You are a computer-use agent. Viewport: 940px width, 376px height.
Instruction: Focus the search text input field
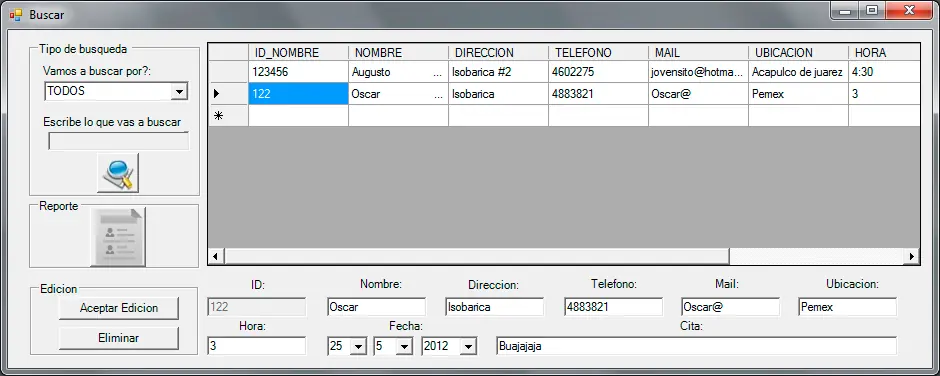pos(118,141)
